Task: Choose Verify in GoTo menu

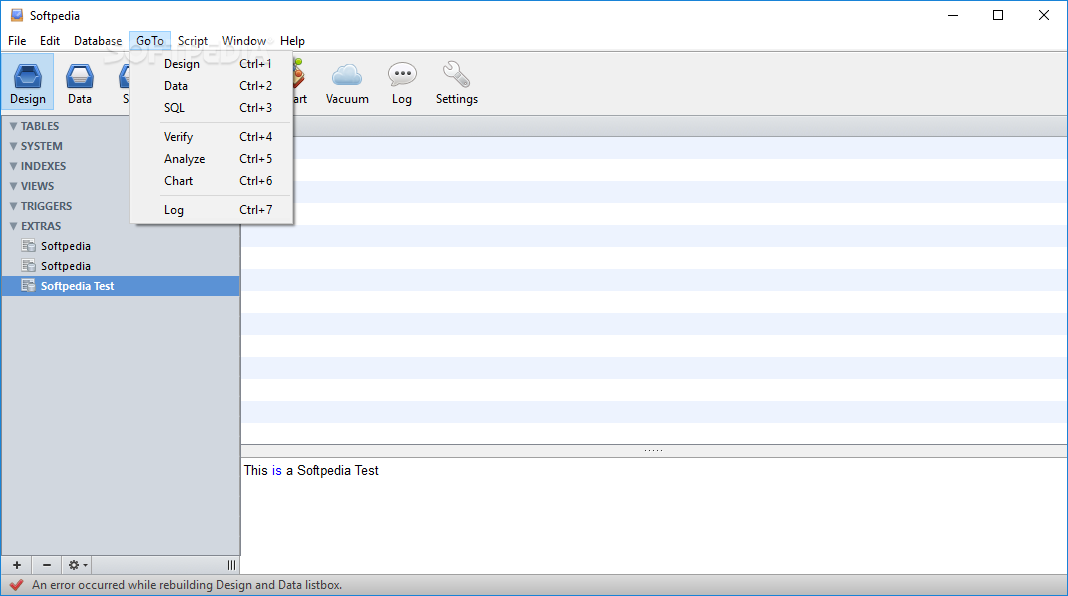Action: pyautogui.click(x=212, y=137)
